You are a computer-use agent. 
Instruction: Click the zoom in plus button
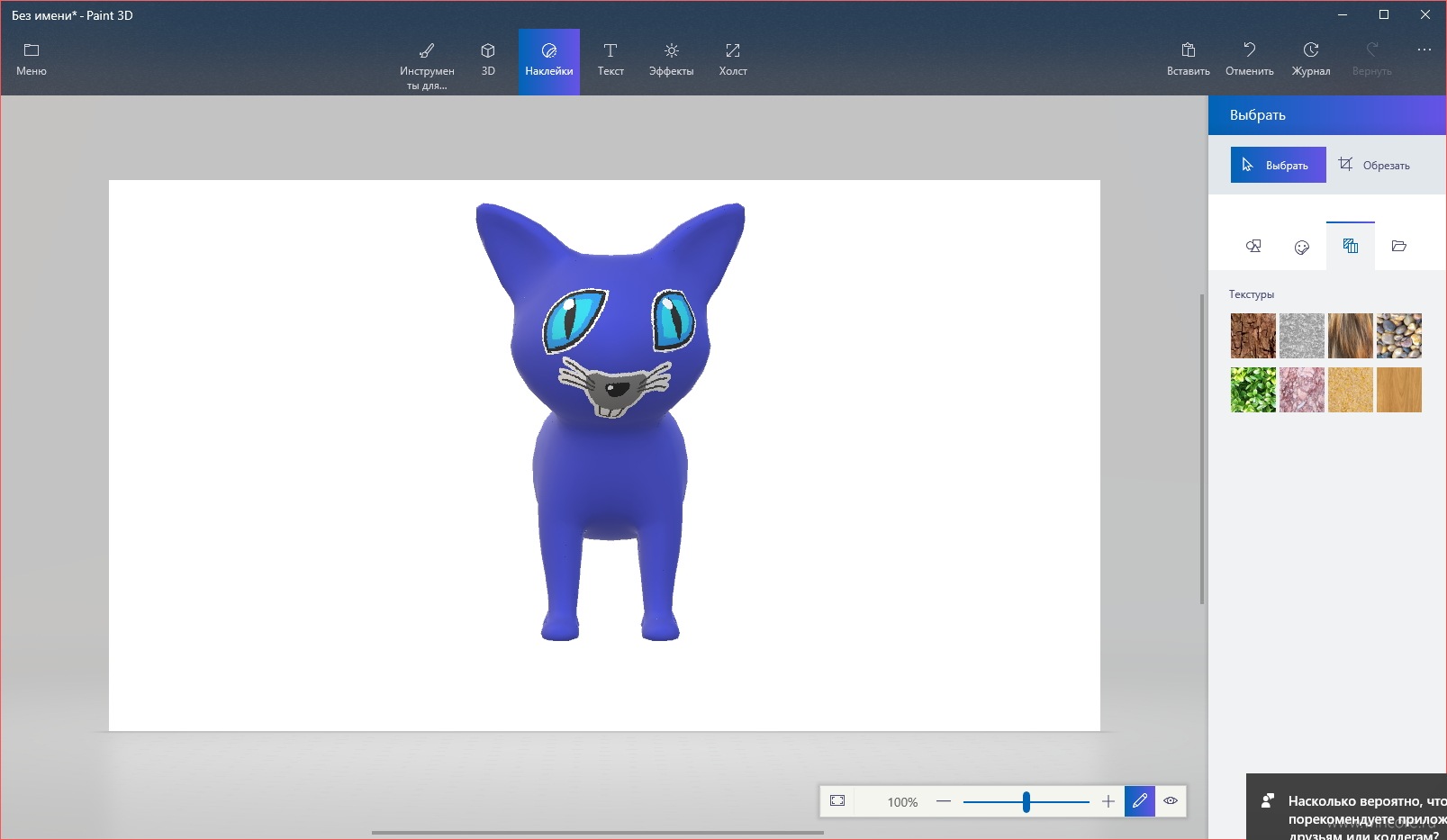pos(1108,801)
